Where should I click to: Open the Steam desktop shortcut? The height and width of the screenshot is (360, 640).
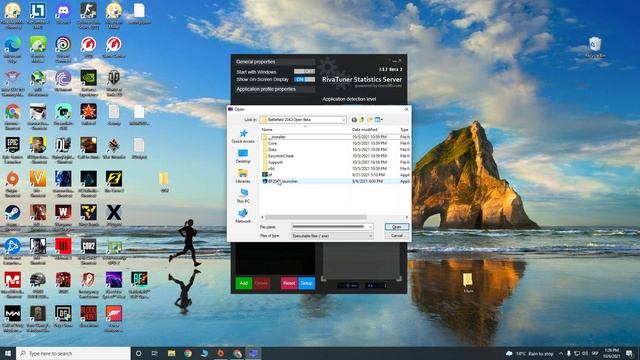13,217
